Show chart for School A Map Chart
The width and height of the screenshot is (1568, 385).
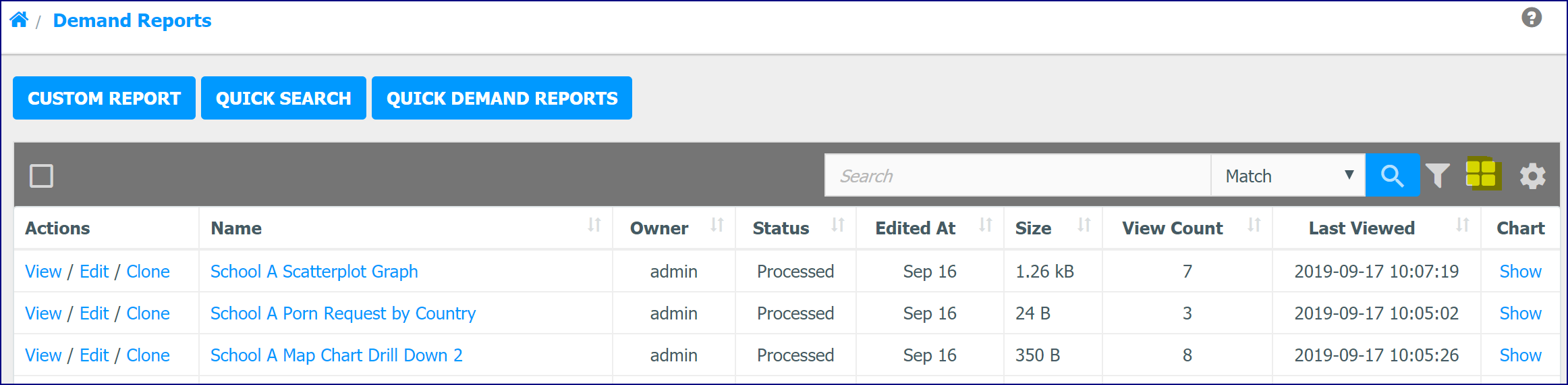[1520, 355]
